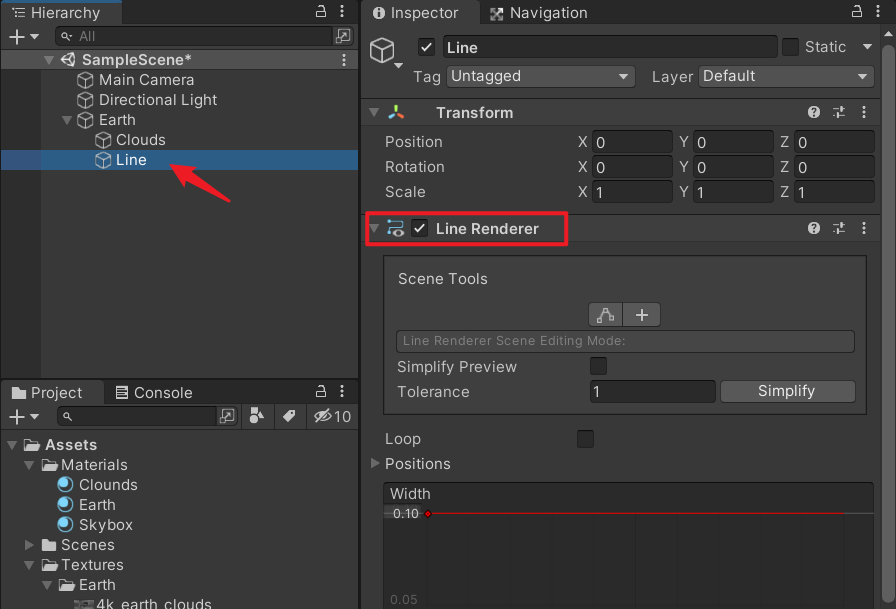Click the Project search-by-label tag icon
This screenshot has width=896, height=609.
289,416
